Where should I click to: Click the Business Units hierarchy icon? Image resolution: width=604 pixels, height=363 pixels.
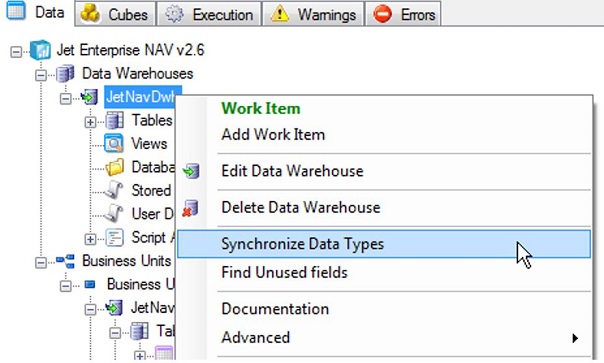[65, 261]
